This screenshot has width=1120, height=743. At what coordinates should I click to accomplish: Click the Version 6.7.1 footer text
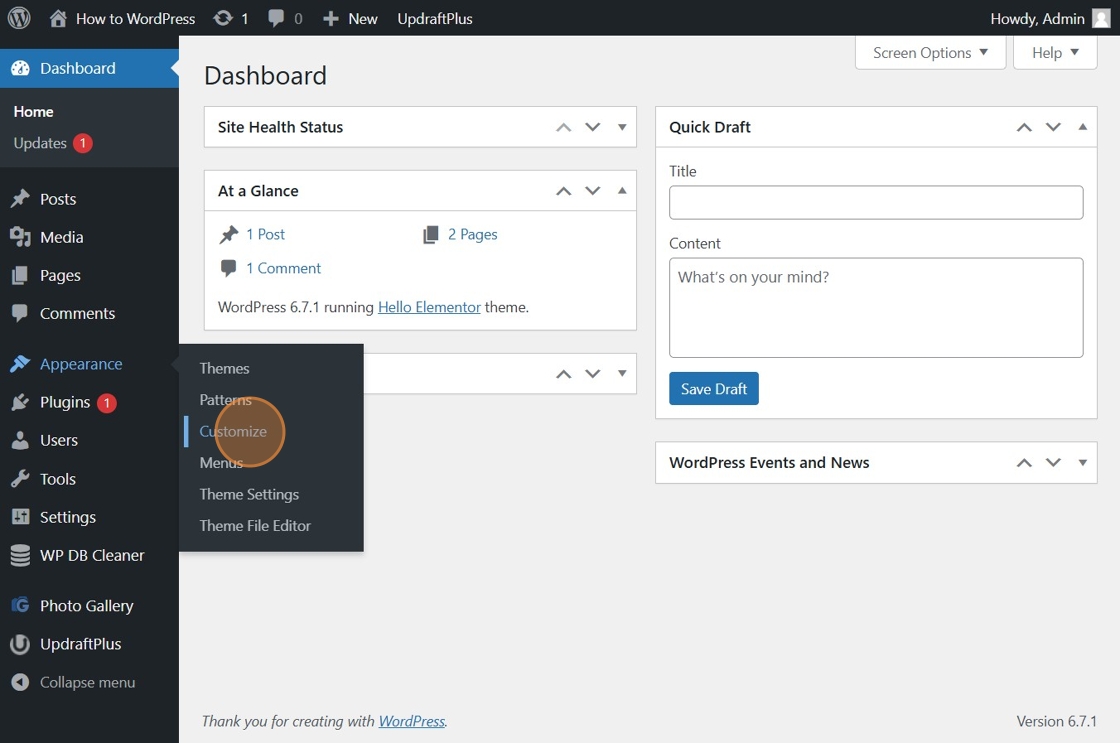(x=1056, y=721)
